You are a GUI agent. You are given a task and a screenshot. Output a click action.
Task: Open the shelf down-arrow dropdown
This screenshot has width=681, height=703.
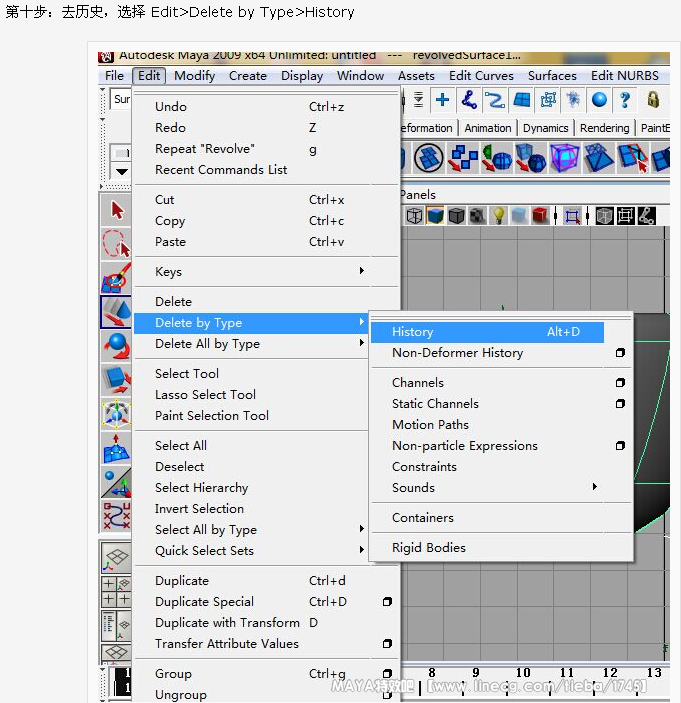121,171
